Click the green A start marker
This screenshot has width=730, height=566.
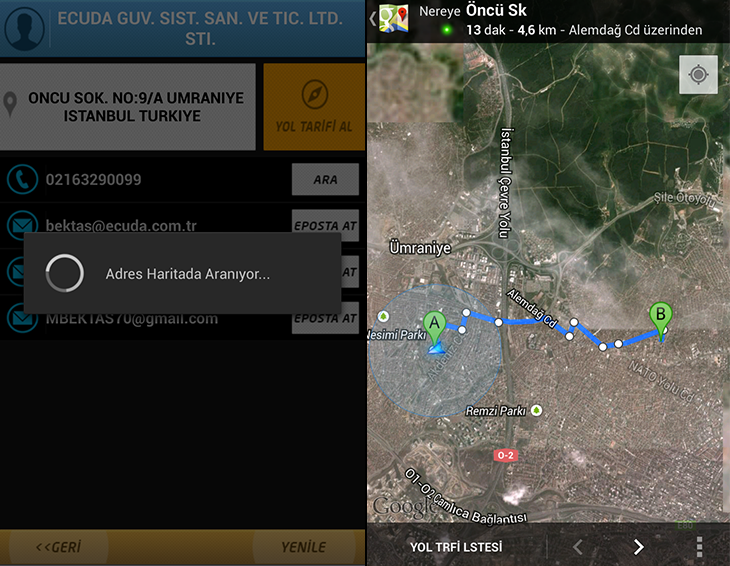[x=434, y=327]
